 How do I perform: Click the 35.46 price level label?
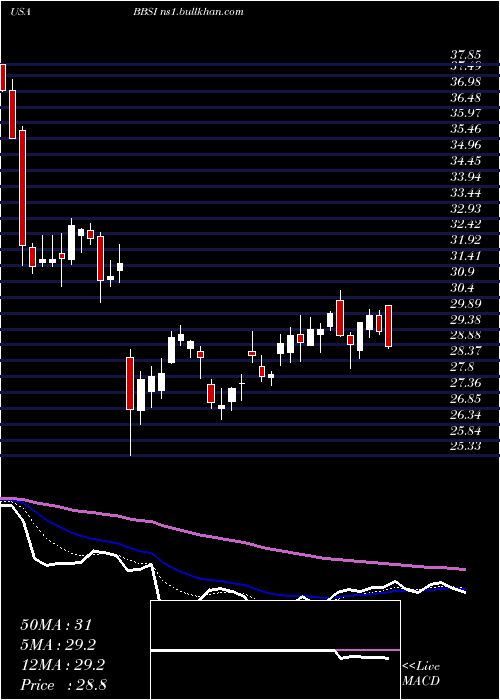(x=466, y=129)
